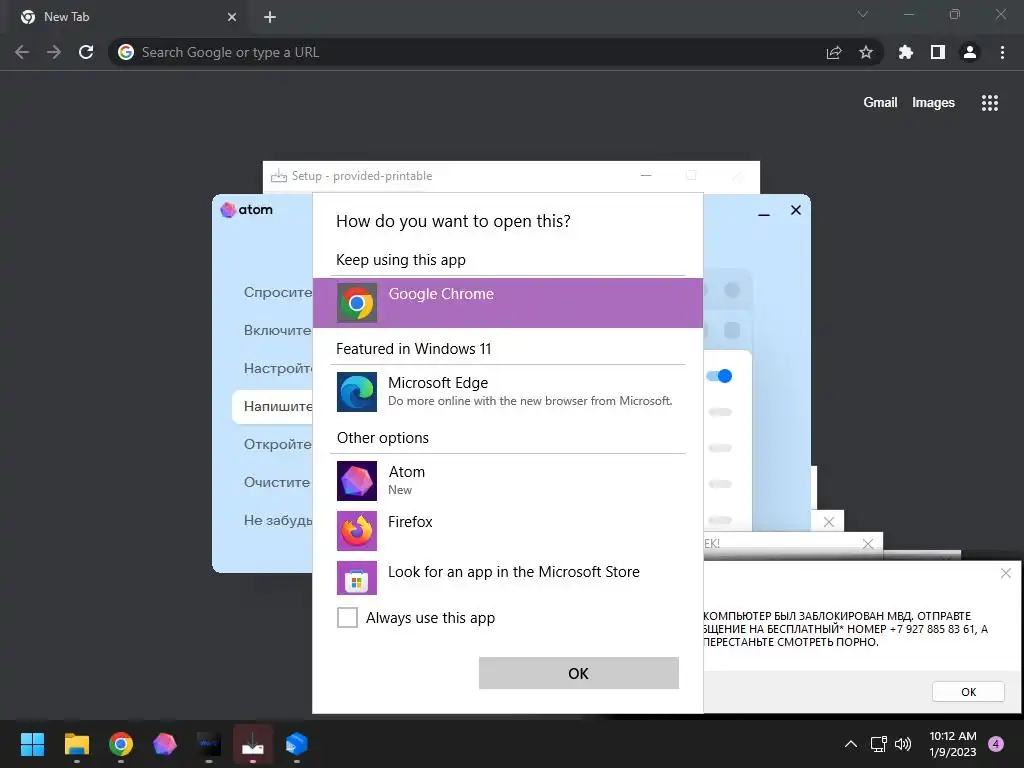Confirm with the gray OK button

[579, 673]
